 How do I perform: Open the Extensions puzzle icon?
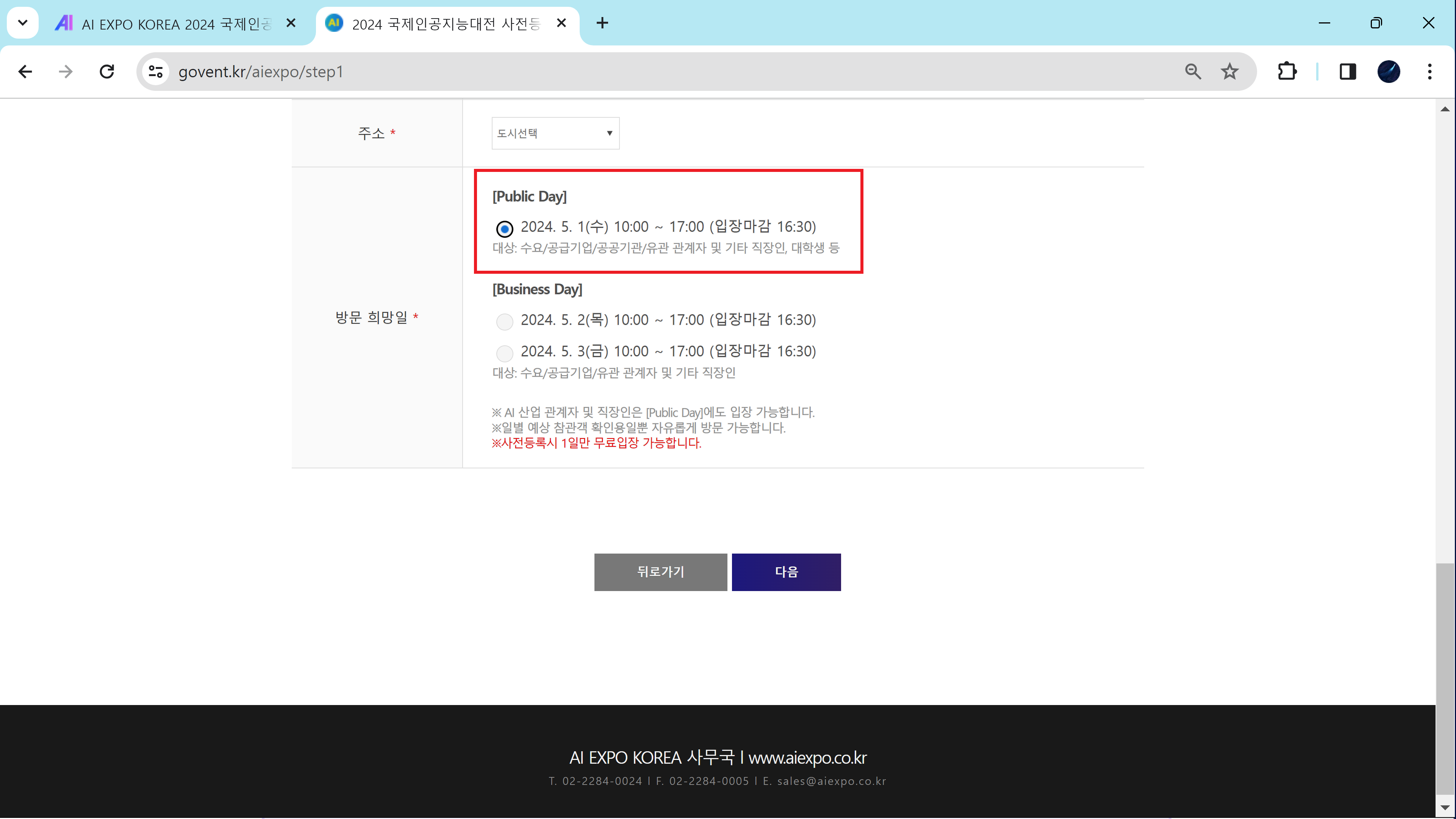pyautogui.click(x=1287, y=72)
